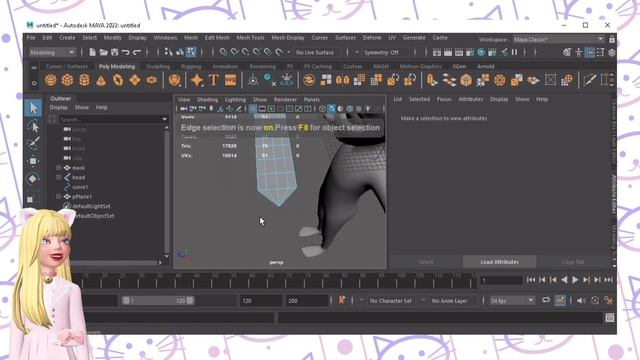Click the Multi-Cut knife shelf icon

(x=590, y=80)
